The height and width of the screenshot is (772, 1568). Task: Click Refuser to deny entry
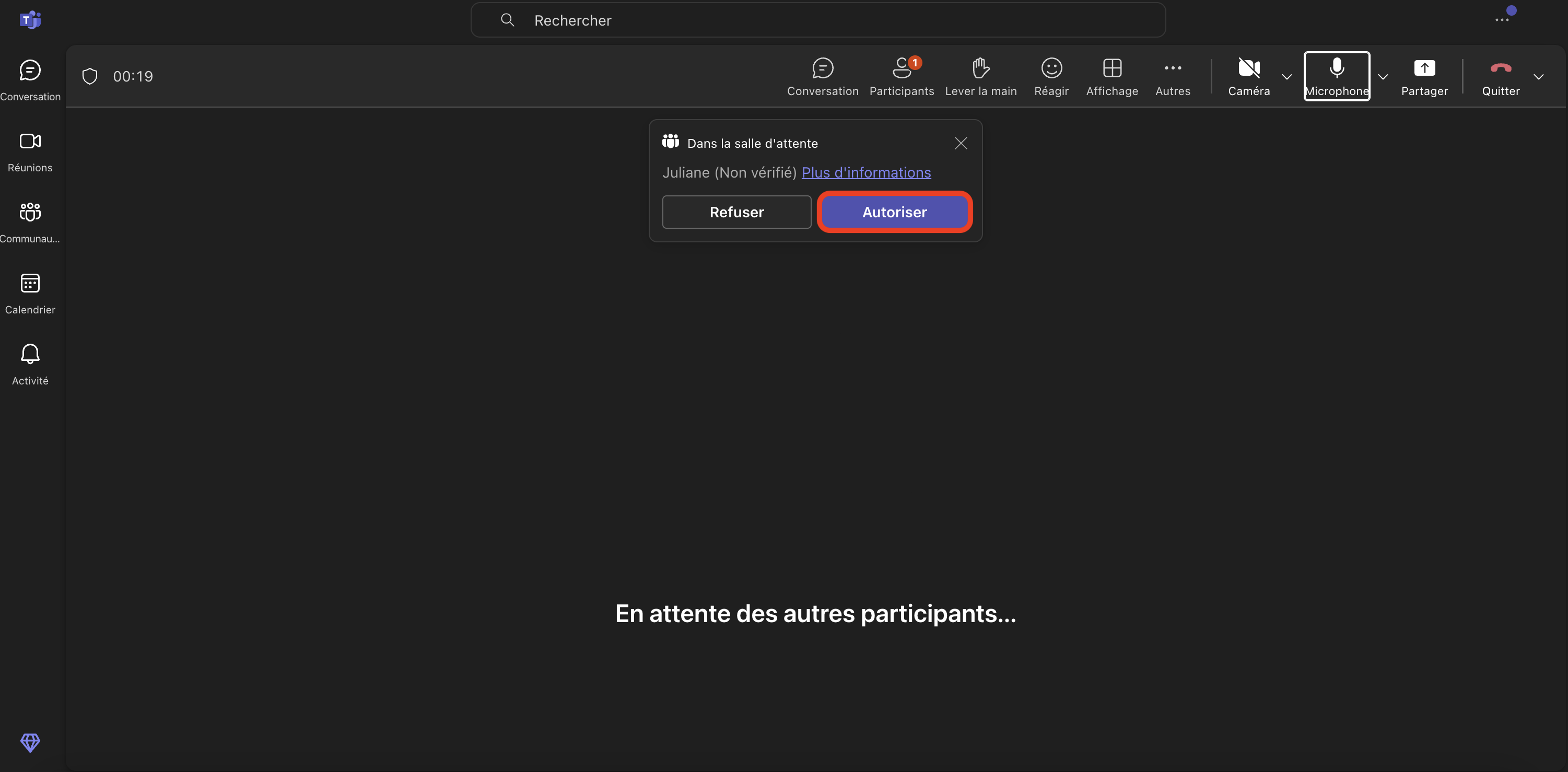pos(736,212)
